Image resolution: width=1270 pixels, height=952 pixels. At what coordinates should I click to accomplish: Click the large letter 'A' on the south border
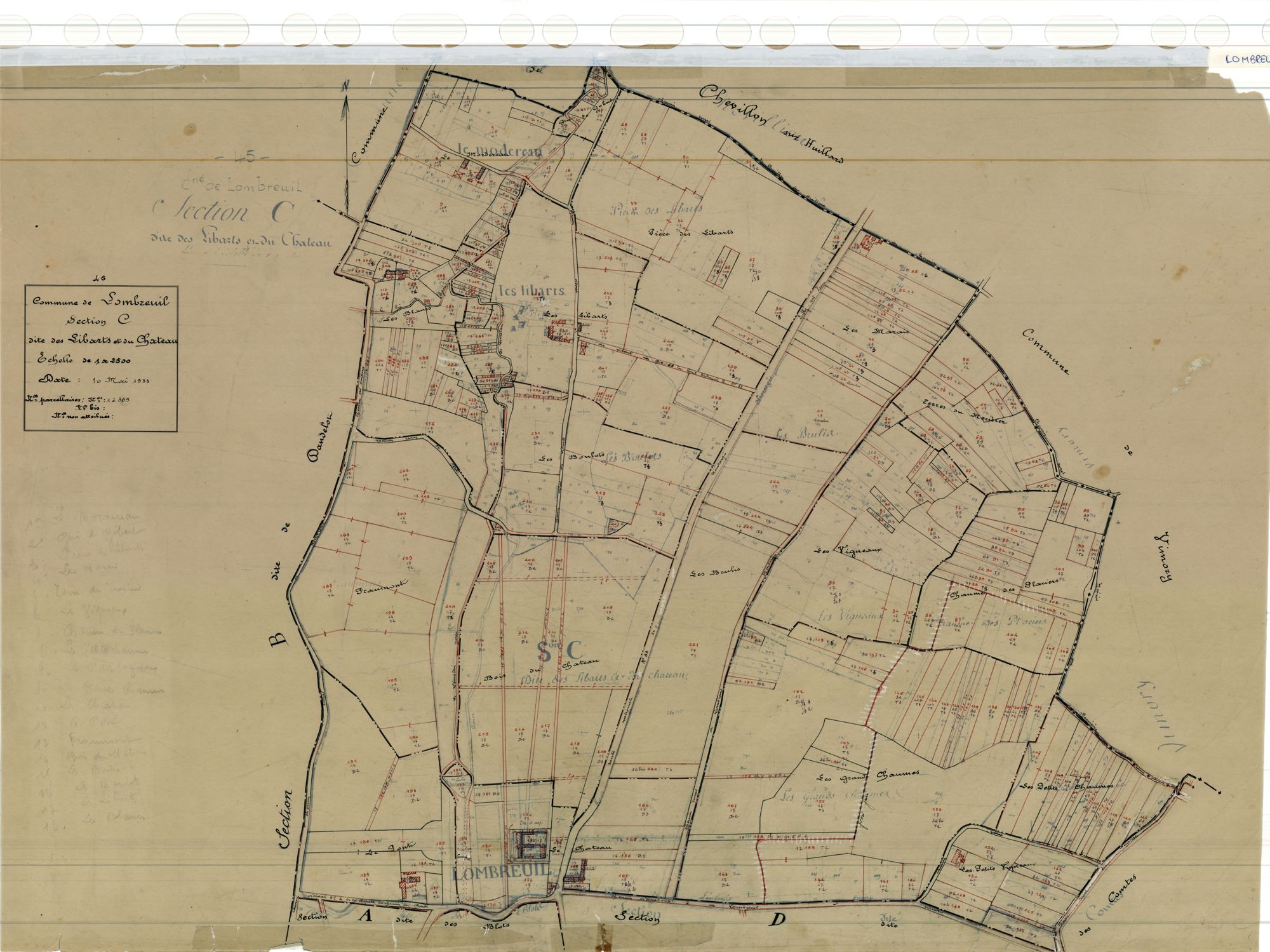click(364, 915)
